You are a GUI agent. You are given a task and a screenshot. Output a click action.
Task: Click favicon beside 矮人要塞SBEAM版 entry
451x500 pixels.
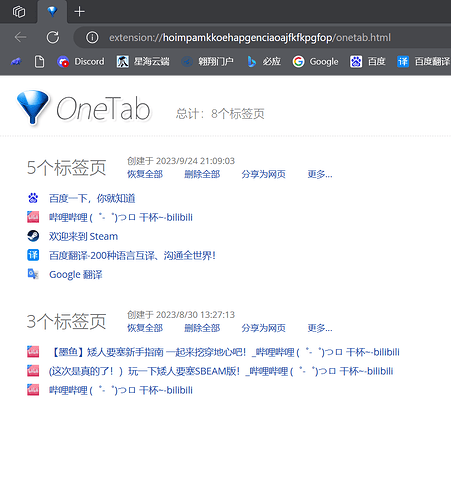pyautogui.click(x=33, y=371)
